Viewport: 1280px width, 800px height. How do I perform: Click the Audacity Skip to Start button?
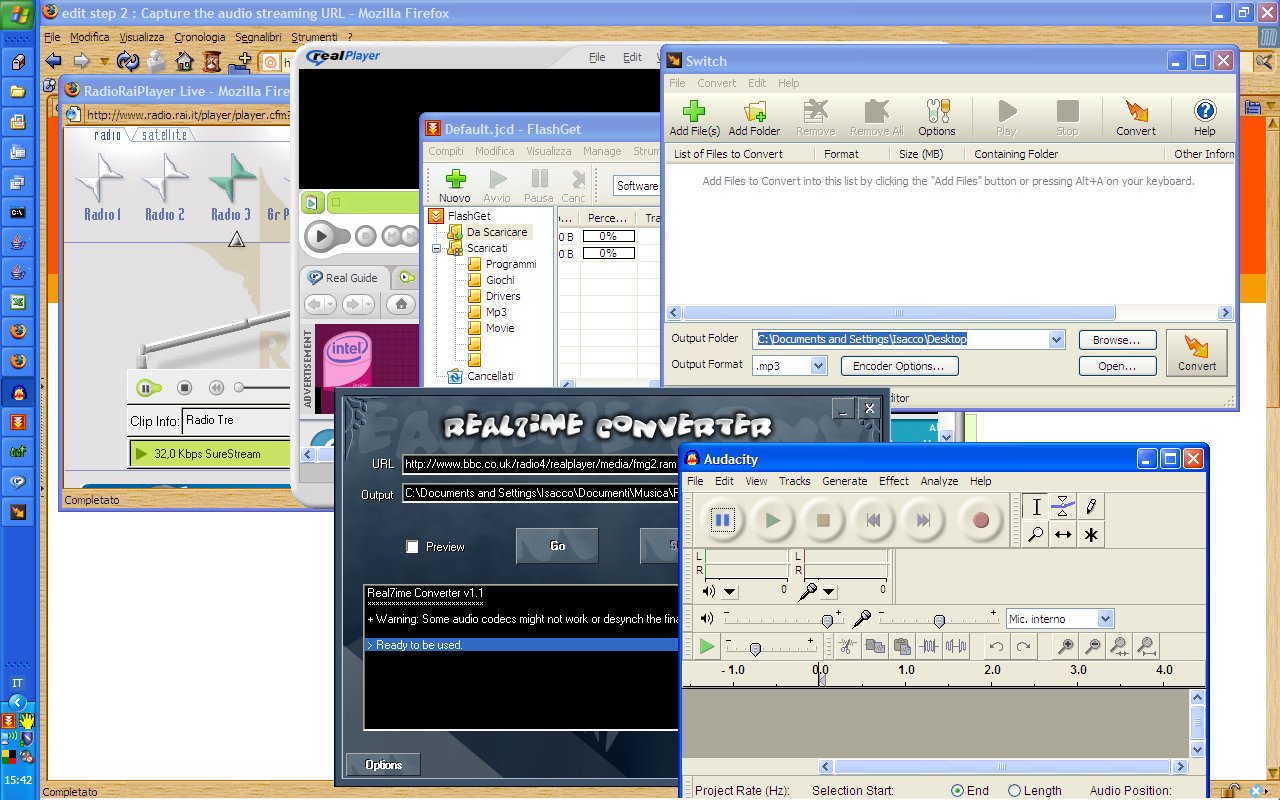point(873,520)
